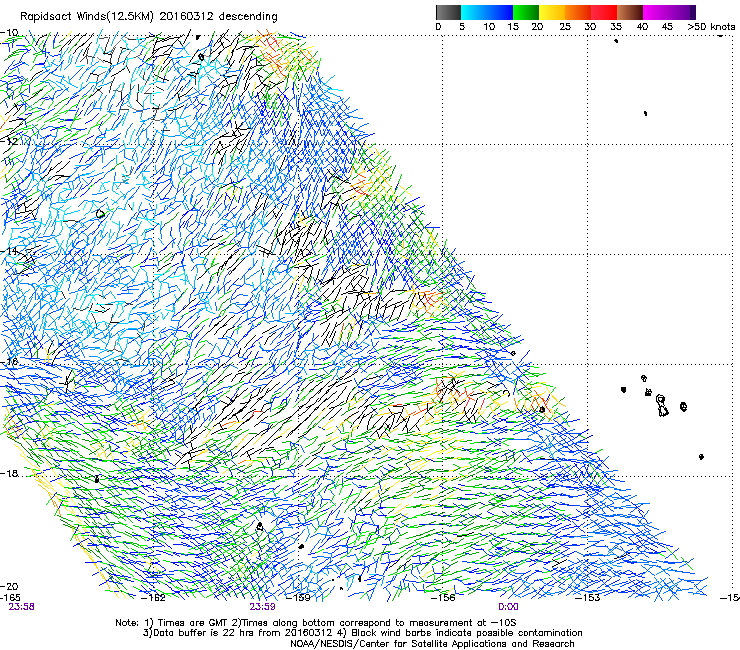
Task: Click the cyan 5-10 knots legend color
Action: 474,12
